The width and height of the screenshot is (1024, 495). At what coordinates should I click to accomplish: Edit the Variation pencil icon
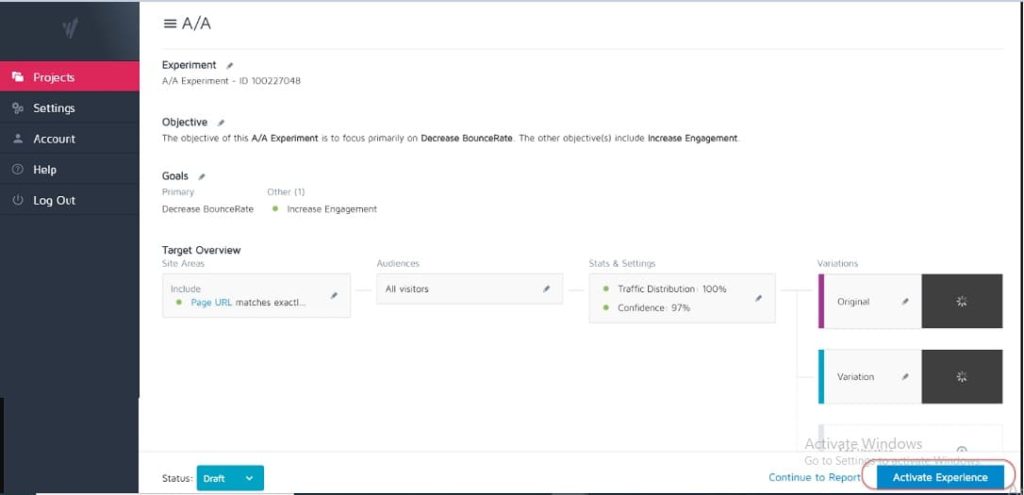point(904,377)
